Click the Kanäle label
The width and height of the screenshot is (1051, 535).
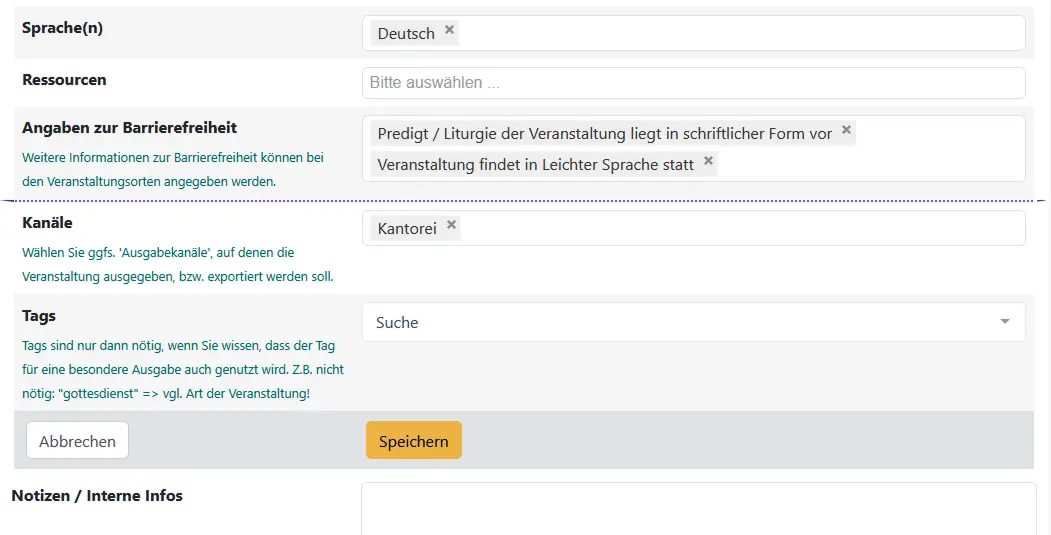tap(47, 222)
